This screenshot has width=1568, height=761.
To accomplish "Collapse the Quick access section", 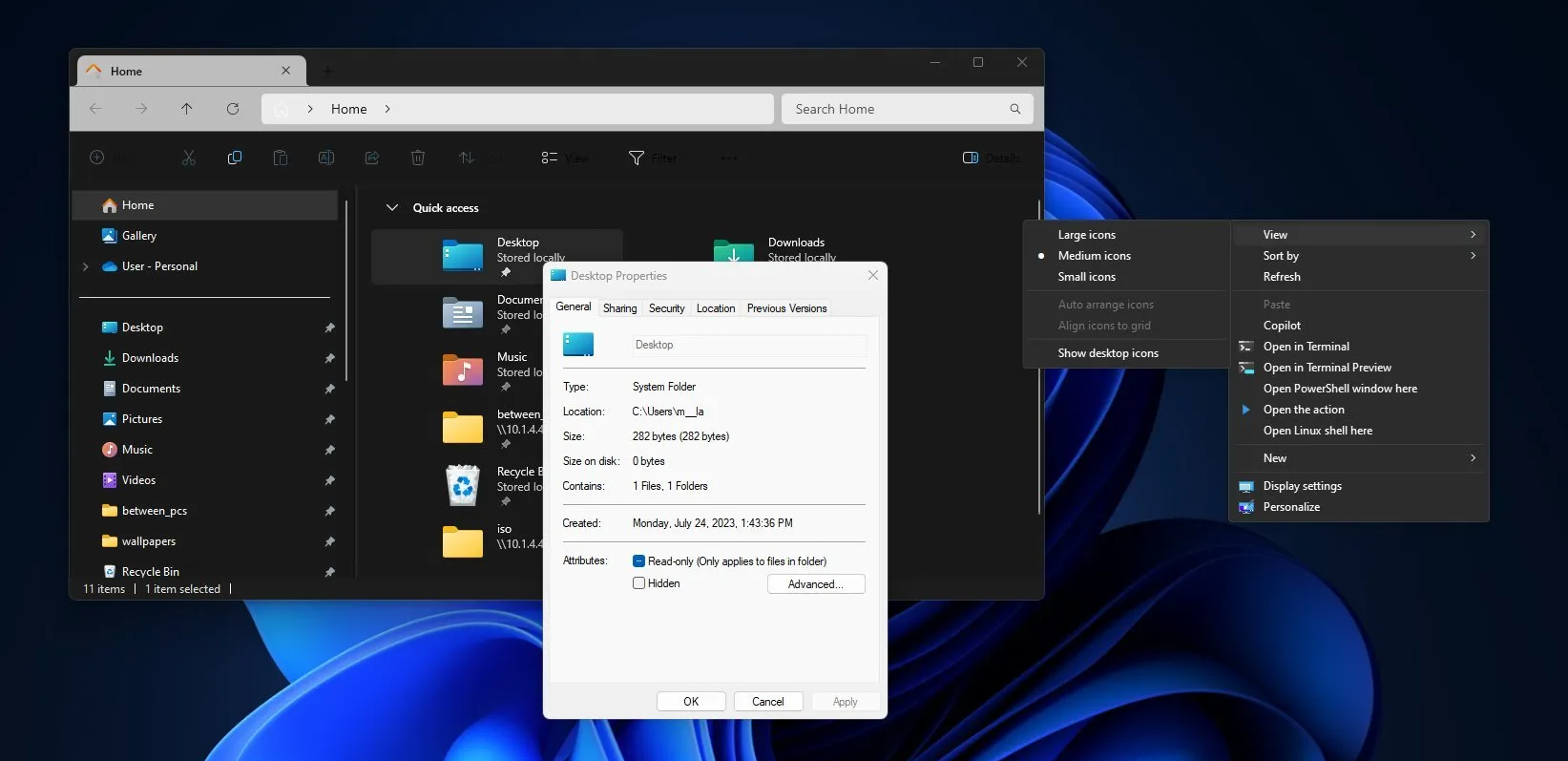I will tap(391, 208).
